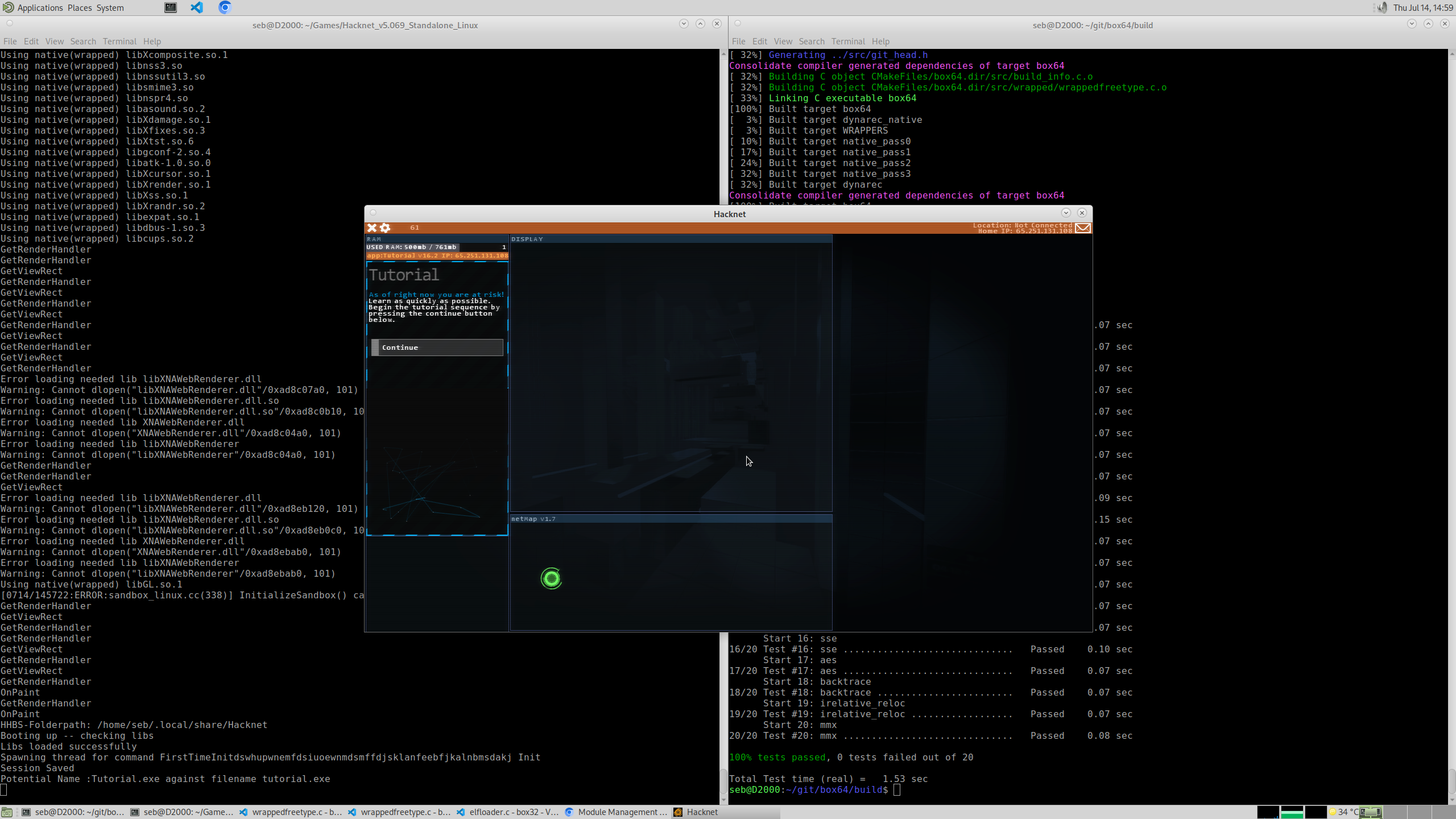
Task: Open the Applications menu
Action: tap(40, 7)
